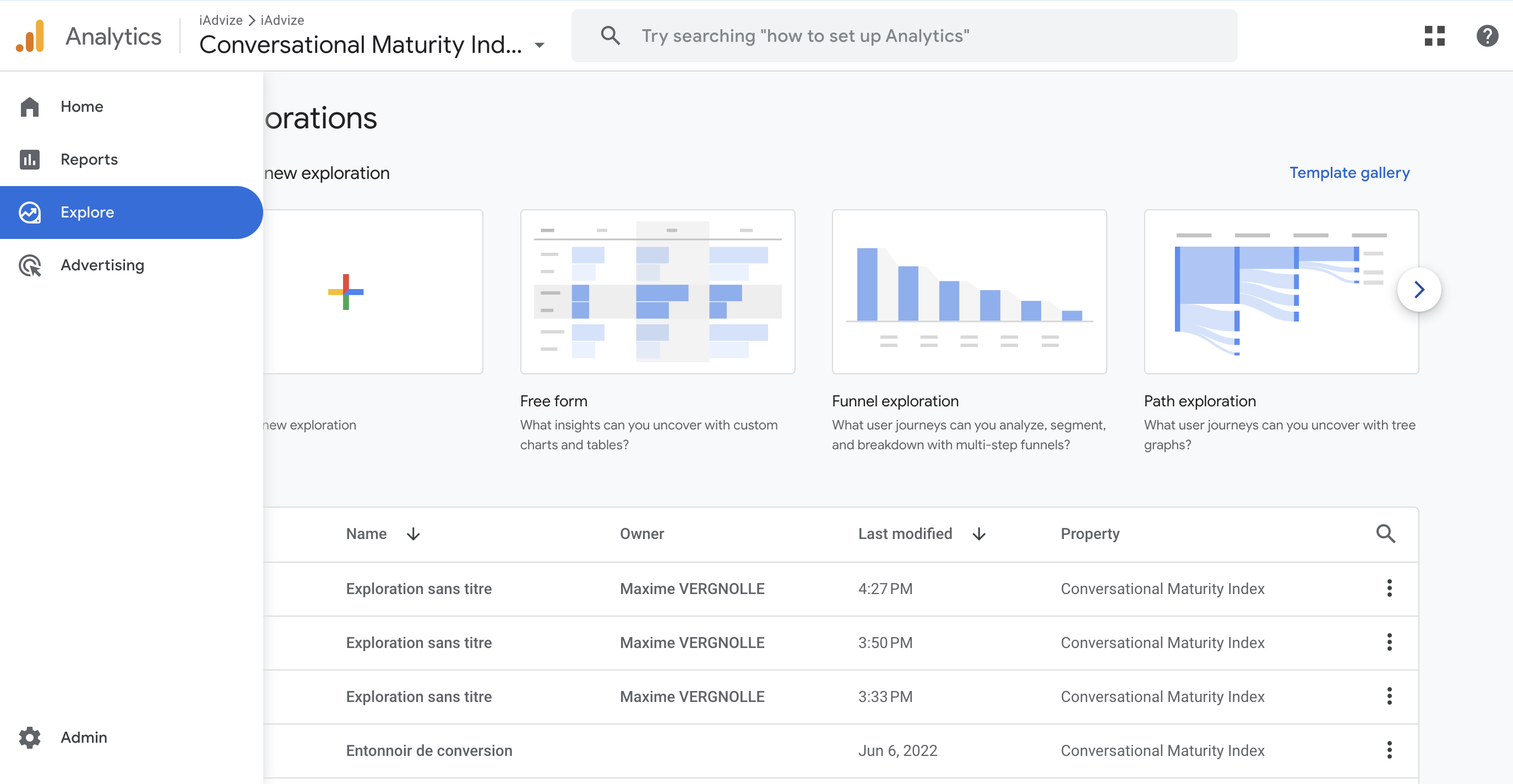Screen dimensions: 1513x784
Task: Select the Free form template thumbnail
Action: pos(657,292)
